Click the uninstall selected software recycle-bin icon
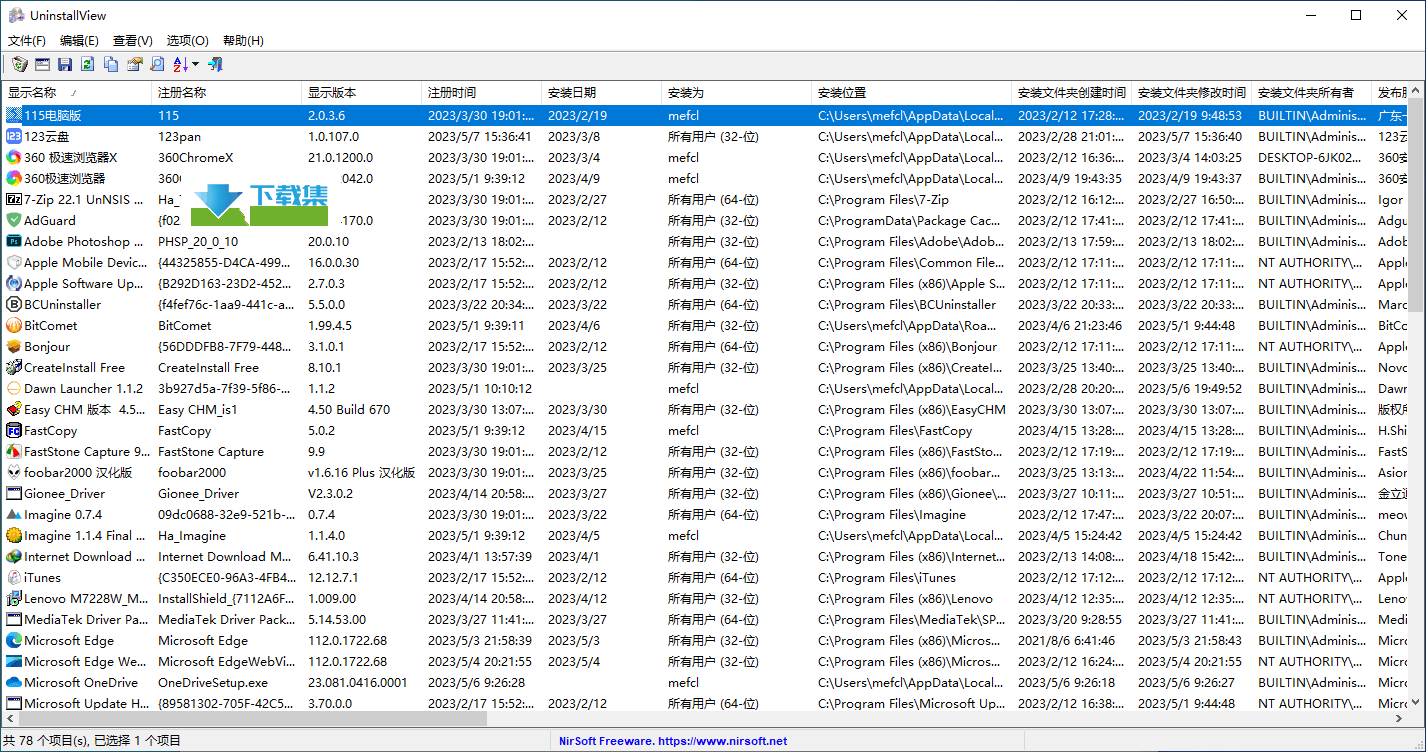This screenshot has height=752, width=1426. pos(19,65)
